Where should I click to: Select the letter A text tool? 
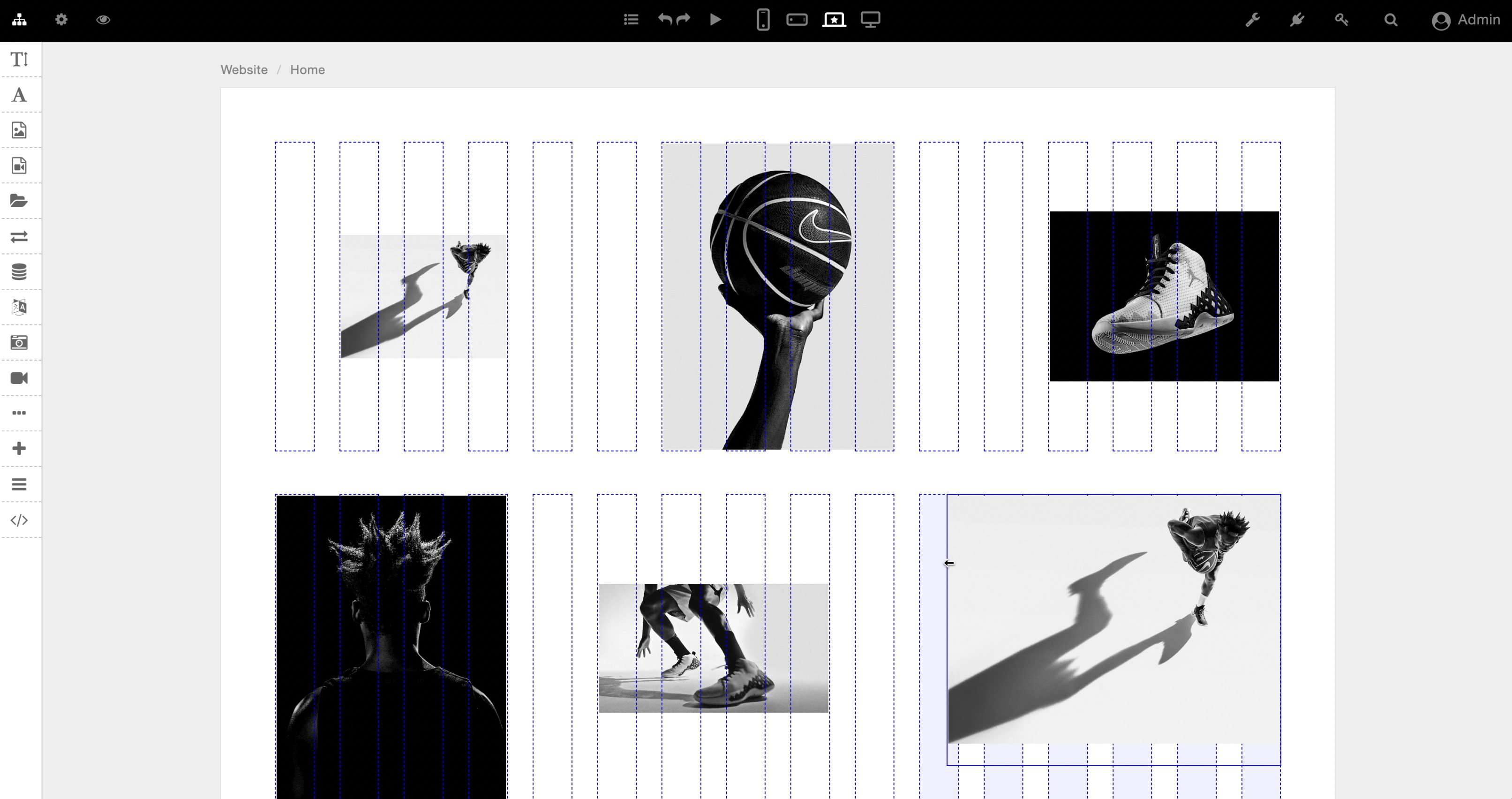(x=19, y=95)
